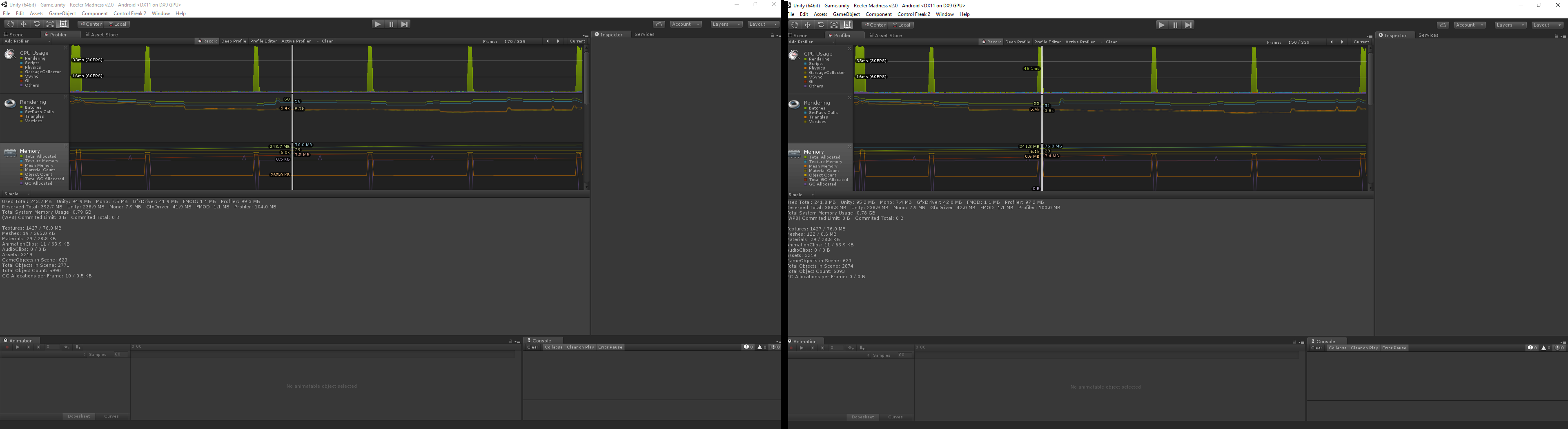Open Active Profiler dropdown in left window

[x=299, y=41]
